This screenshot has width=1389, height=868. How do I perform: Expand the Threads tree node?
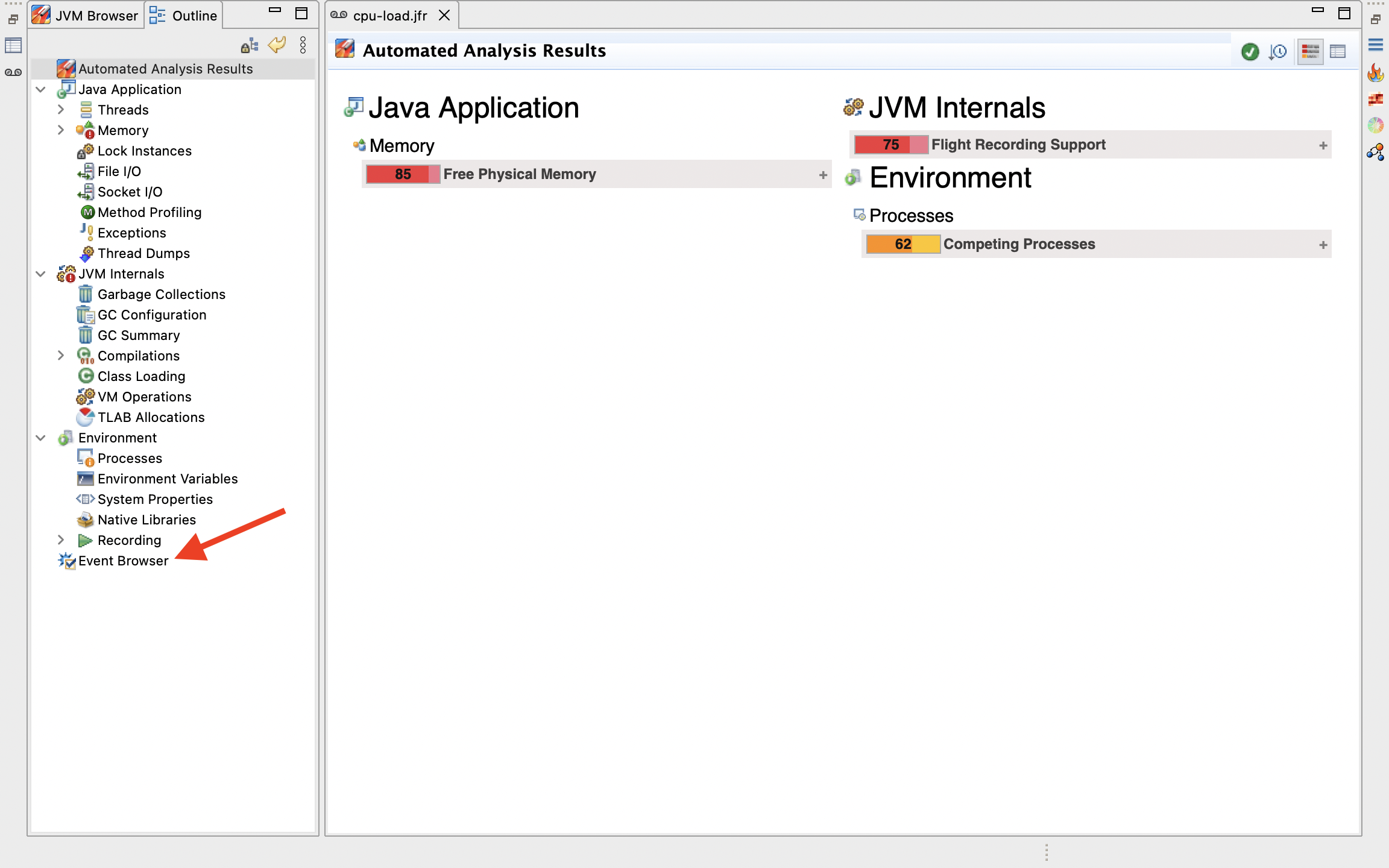point(61,110)
